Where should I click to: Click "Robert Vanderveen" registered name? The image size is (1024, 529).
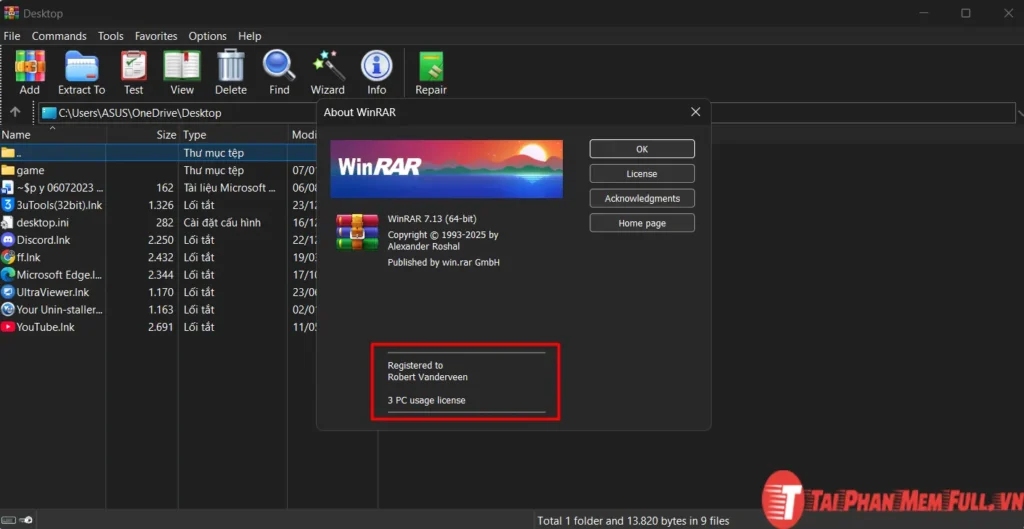[x=428, y=377]
